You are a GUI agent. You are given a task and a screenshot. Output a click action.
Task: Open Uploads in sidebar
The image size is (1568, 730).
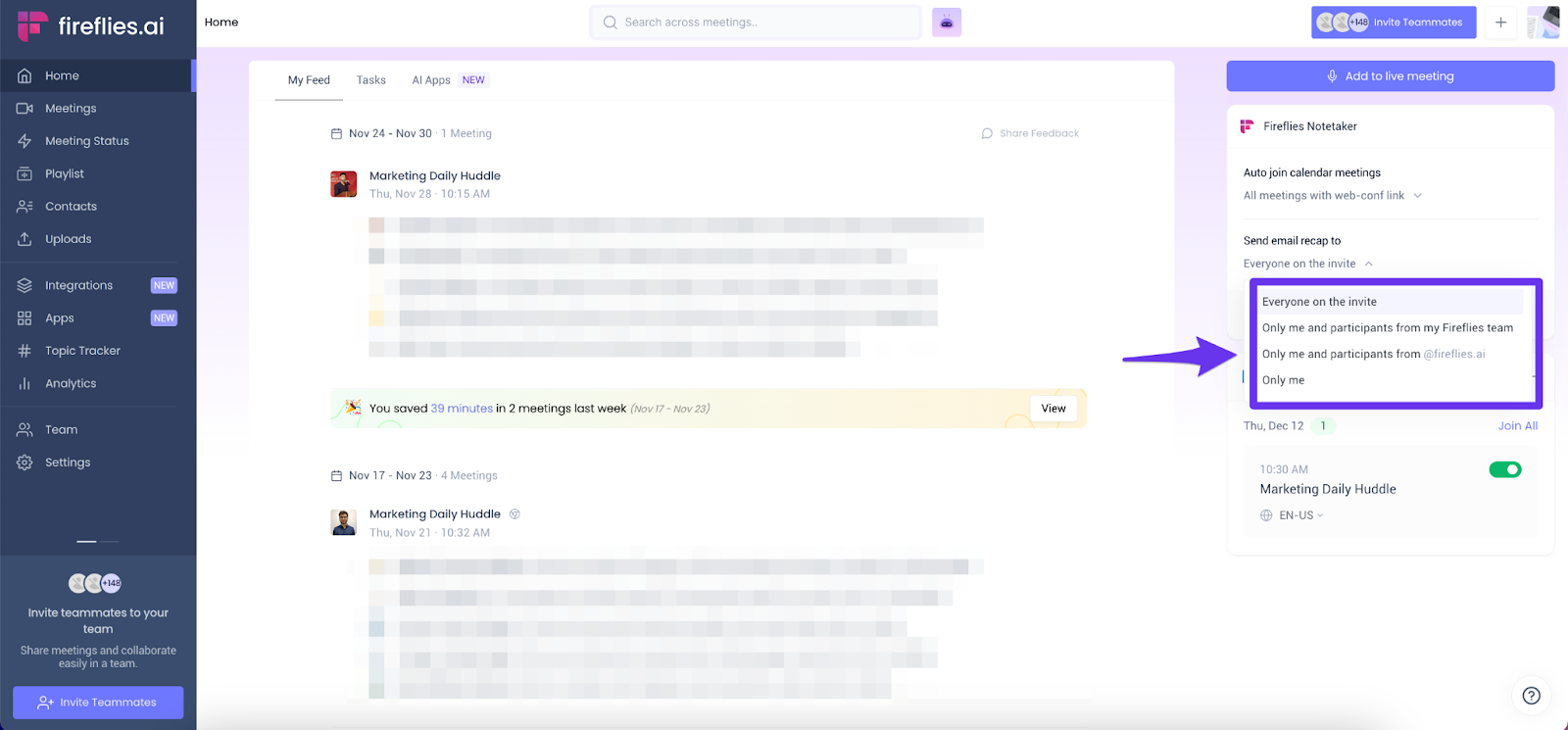click(97, 239)
